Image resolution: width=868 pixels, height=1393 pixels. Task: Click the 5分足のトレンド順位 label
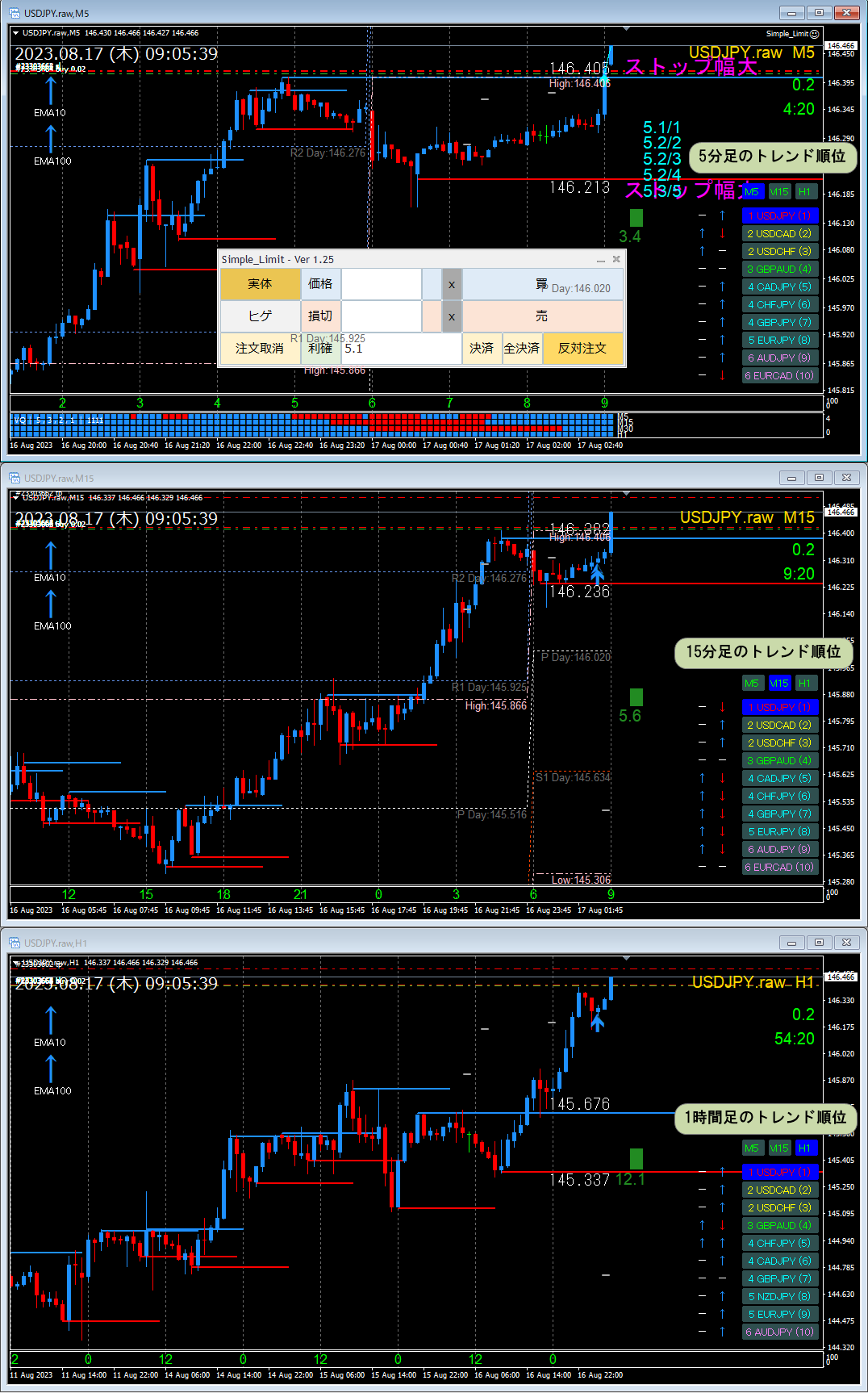tap(772, 157)
